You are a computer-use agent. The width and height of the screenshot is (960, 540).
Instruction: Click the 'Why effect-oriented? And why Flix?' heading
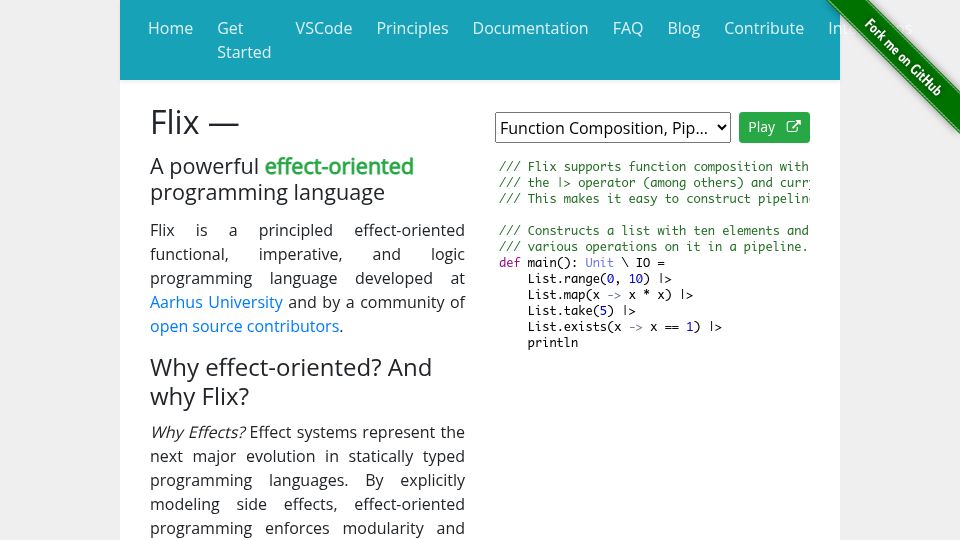(291, 382)
